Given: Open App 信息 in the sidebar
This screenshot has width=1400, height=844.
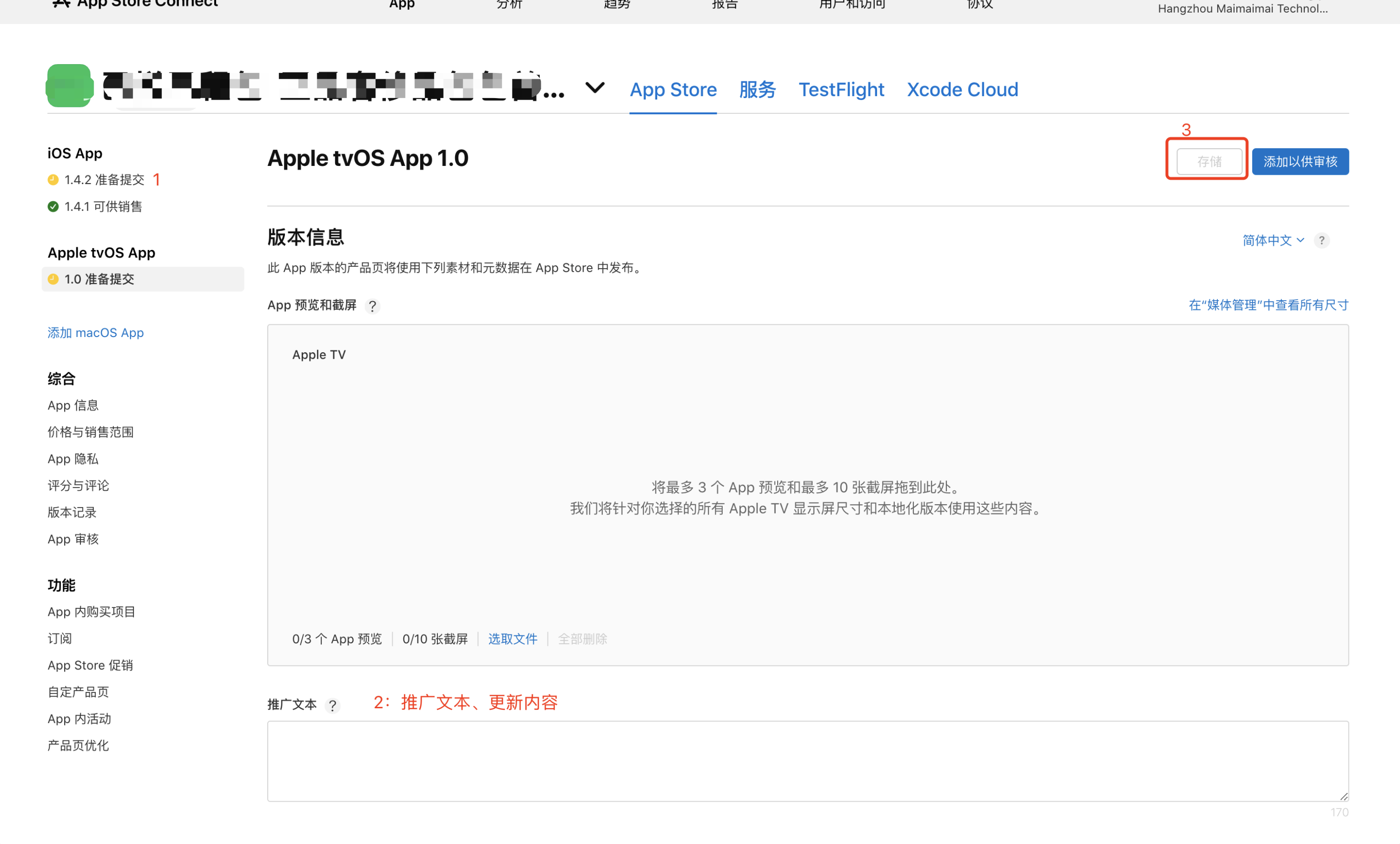Looking at the screenshot, I should pos(73,405).
